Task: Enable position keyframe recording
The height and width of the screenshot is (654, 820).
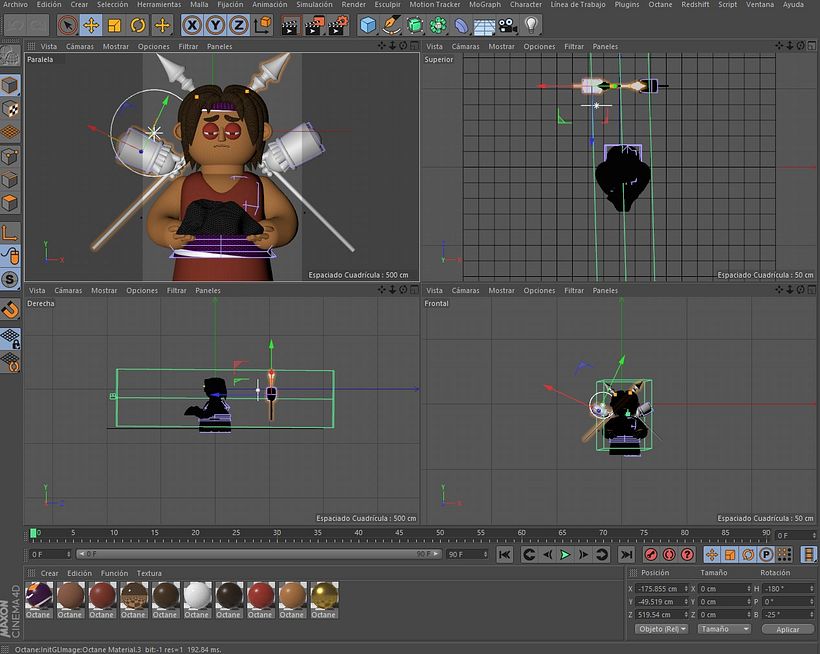Action: (711, 555)
